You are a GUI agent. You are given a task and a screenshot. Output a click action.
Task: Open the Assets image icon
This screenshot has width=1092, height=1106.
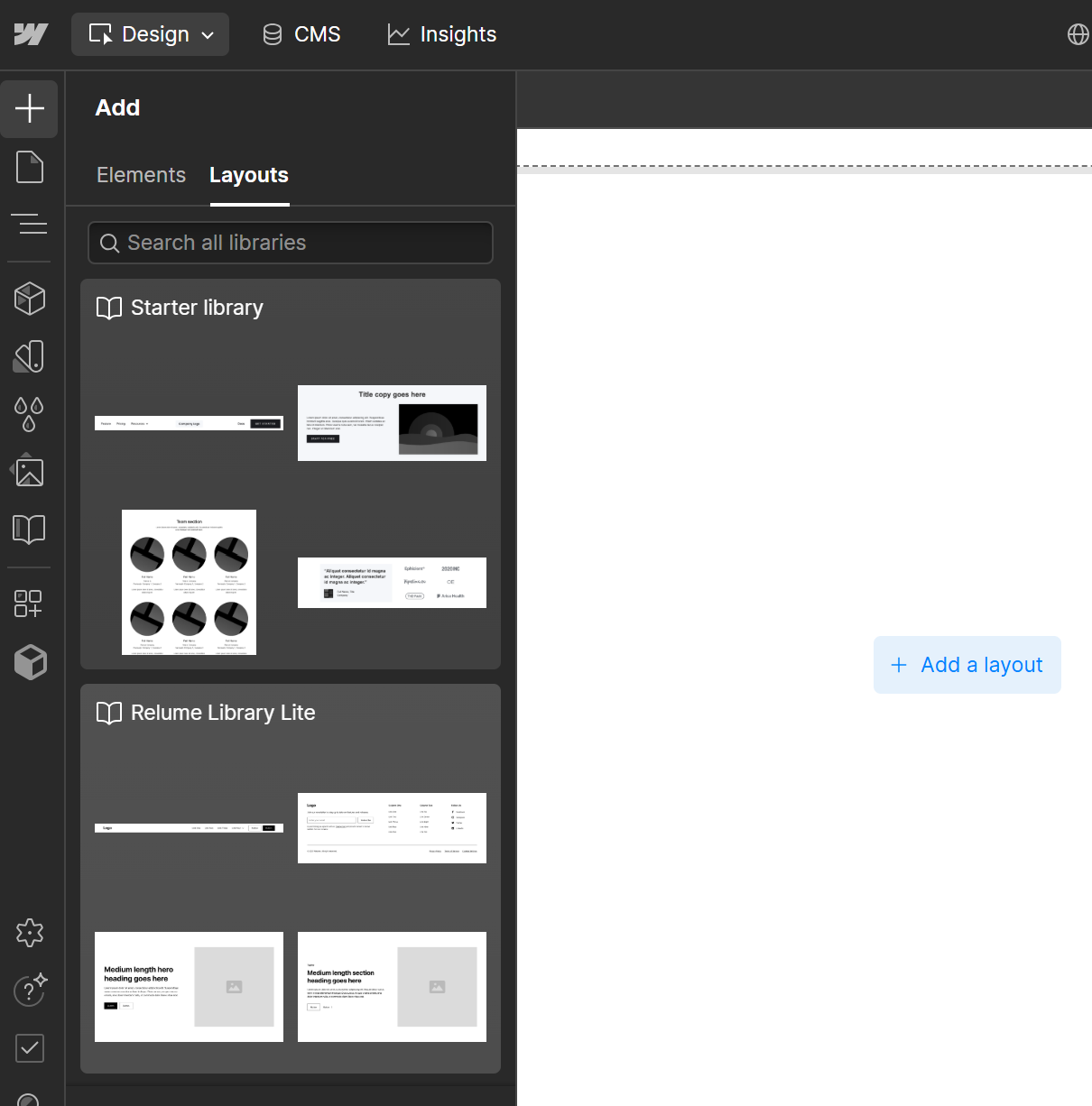(29, 472)
